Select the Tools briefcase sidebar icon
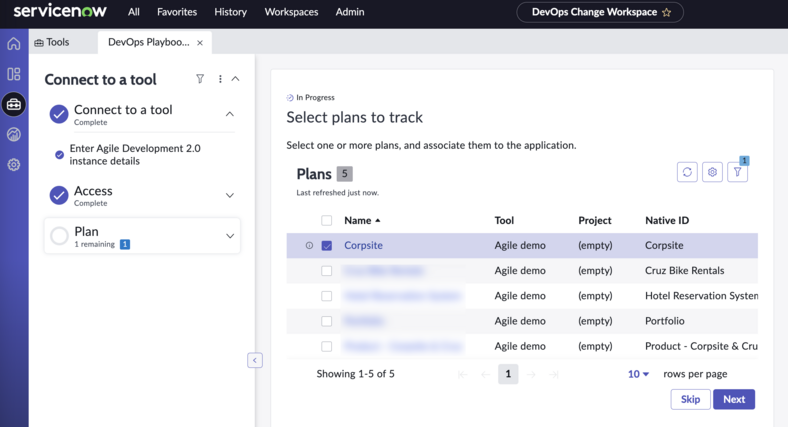Screen dimensions: 788x427 pos(14,104)
